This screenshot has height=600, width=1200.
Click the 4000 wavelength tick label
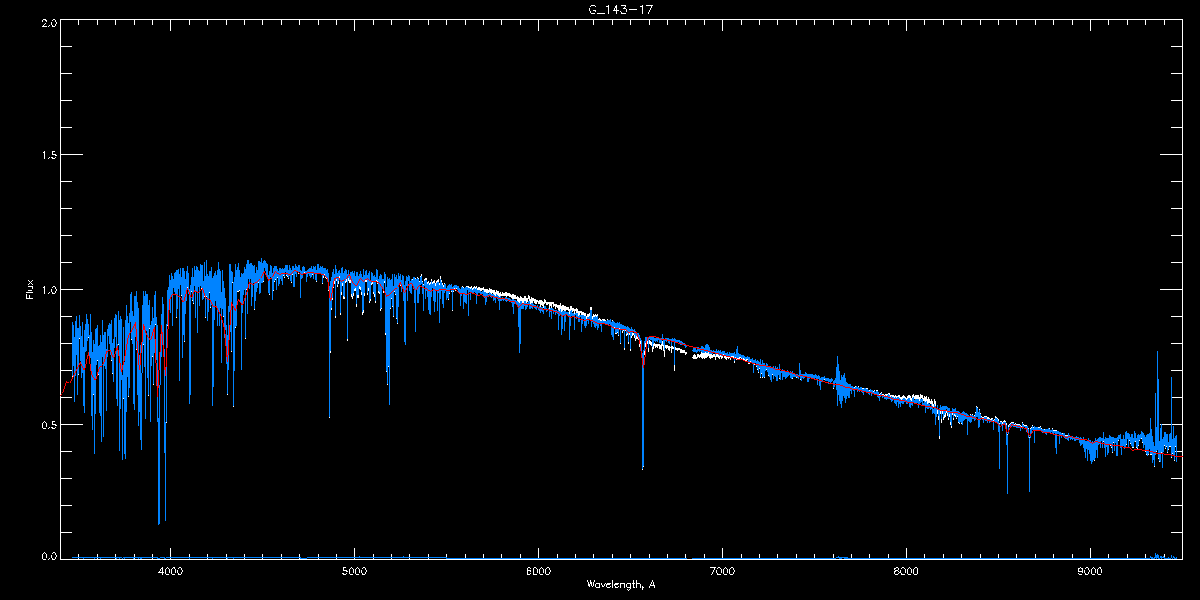170,572
